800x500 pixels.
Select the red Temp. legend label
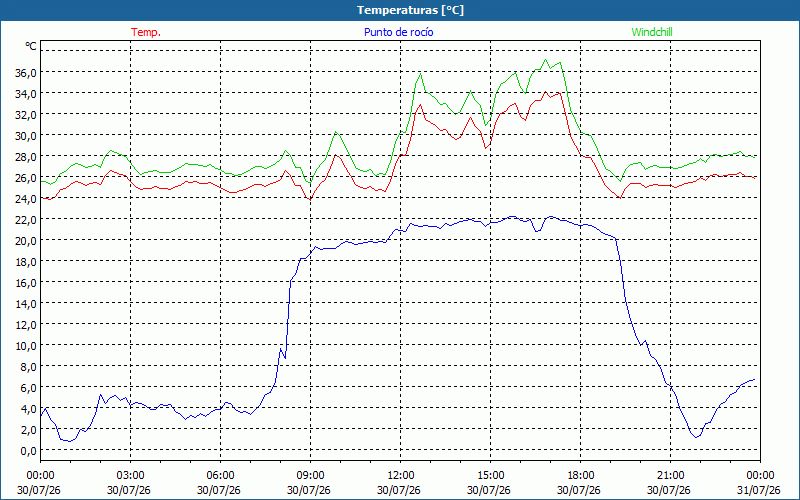click(146, 32)
